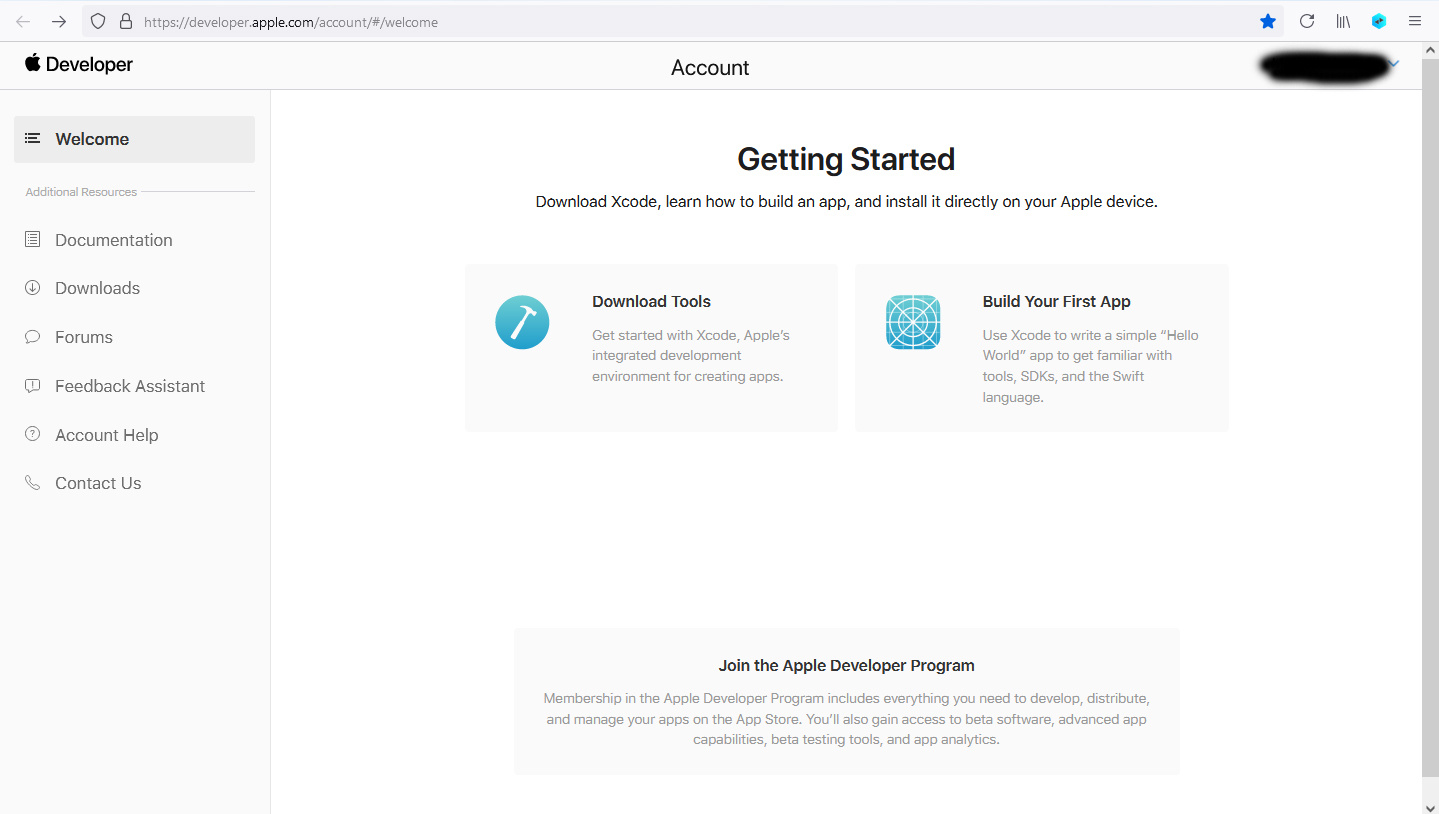Viewport: 1439px width, 814px height.
Task: Click the Hello World app description text
Action: [1090, 366]
